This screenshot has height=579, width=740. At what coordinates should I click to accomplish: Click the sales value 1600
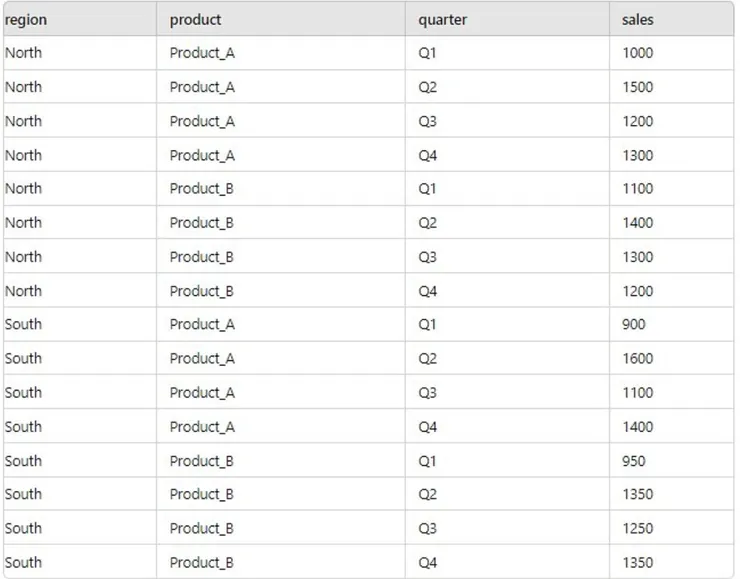coord(637,358)
